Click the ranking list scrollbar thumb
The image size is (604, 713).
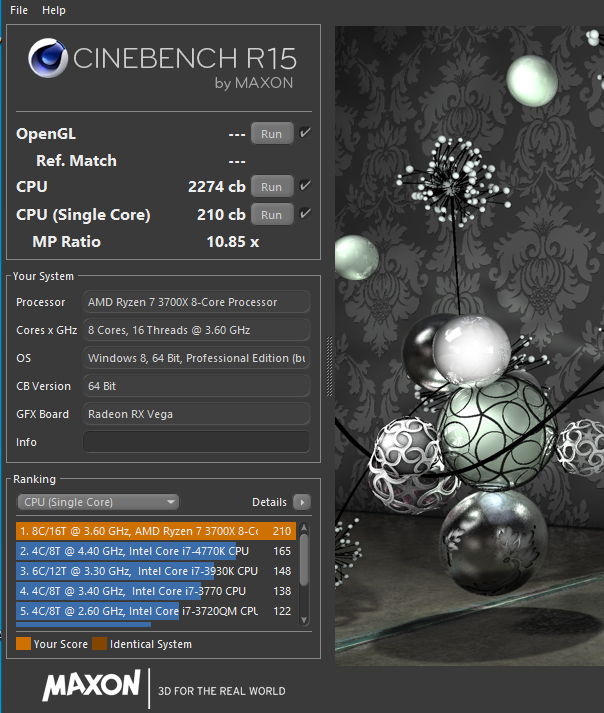click(304, 559)
